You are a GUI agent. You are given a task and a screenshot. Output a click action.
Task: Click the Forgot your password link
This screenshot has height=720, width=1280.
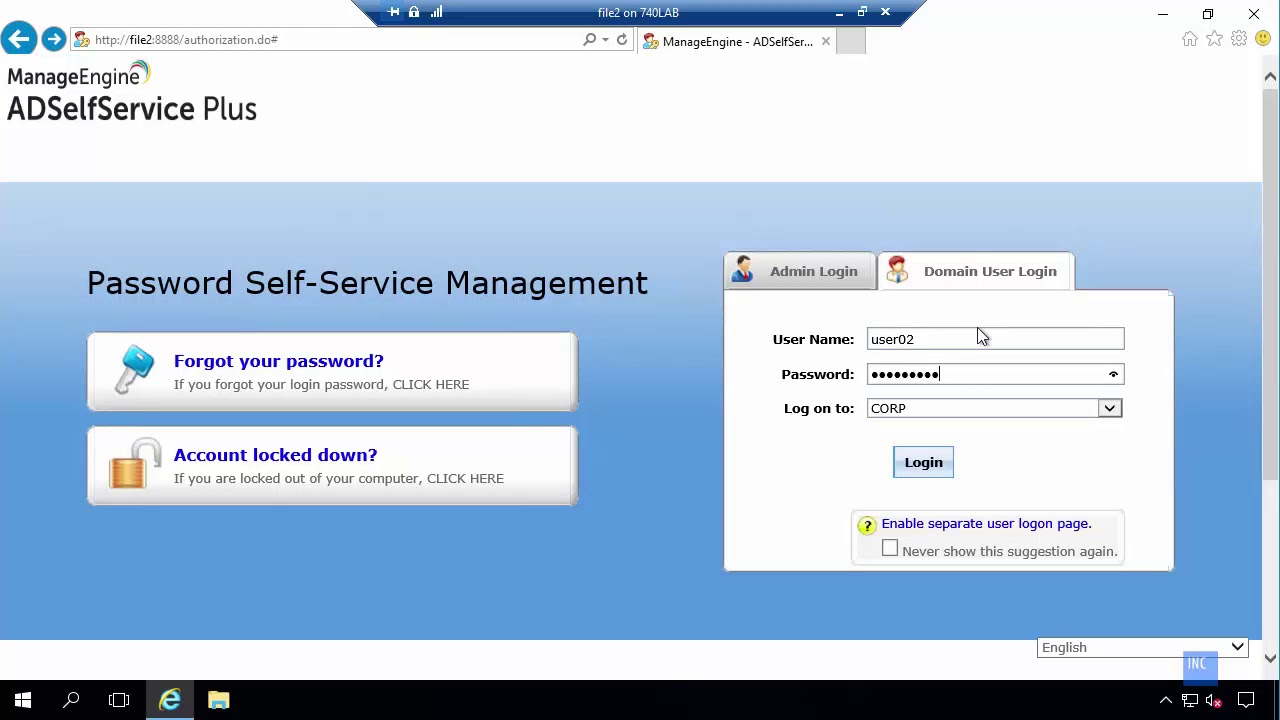point(278,361)
